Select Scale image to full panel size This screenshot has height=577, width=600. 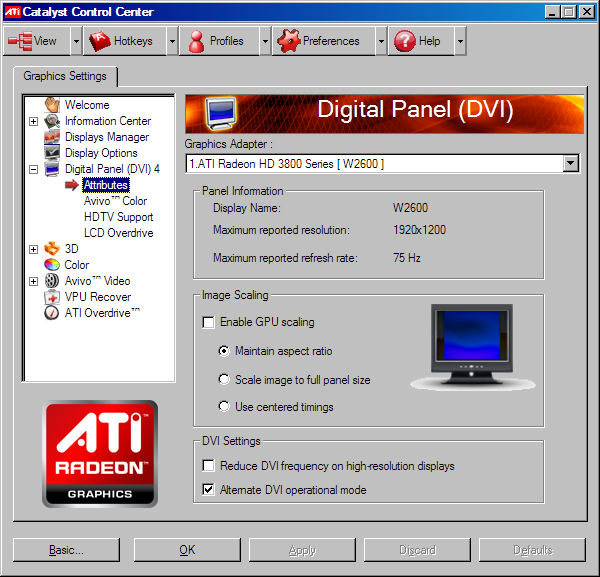(x=224, y=380)
